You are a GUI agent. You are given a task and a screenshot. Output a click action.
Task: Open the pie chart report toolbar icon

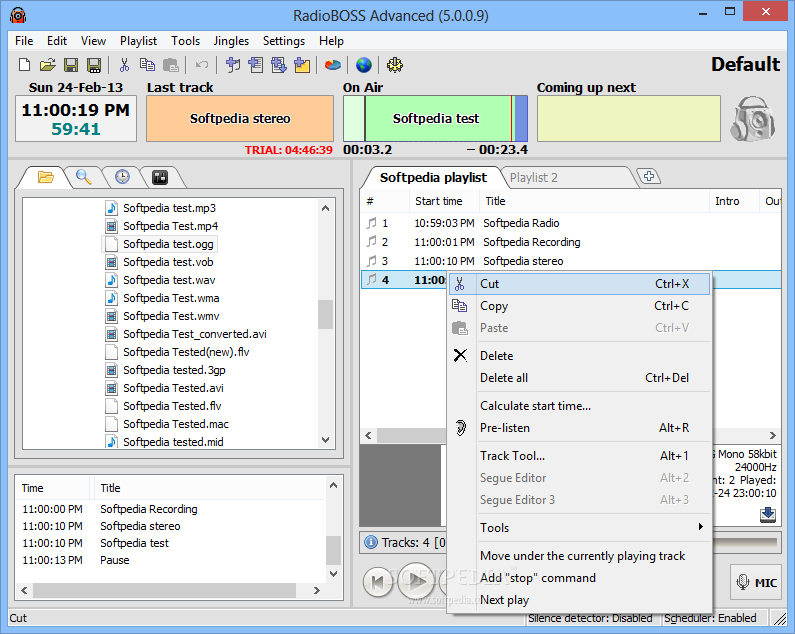coord(333,65)
